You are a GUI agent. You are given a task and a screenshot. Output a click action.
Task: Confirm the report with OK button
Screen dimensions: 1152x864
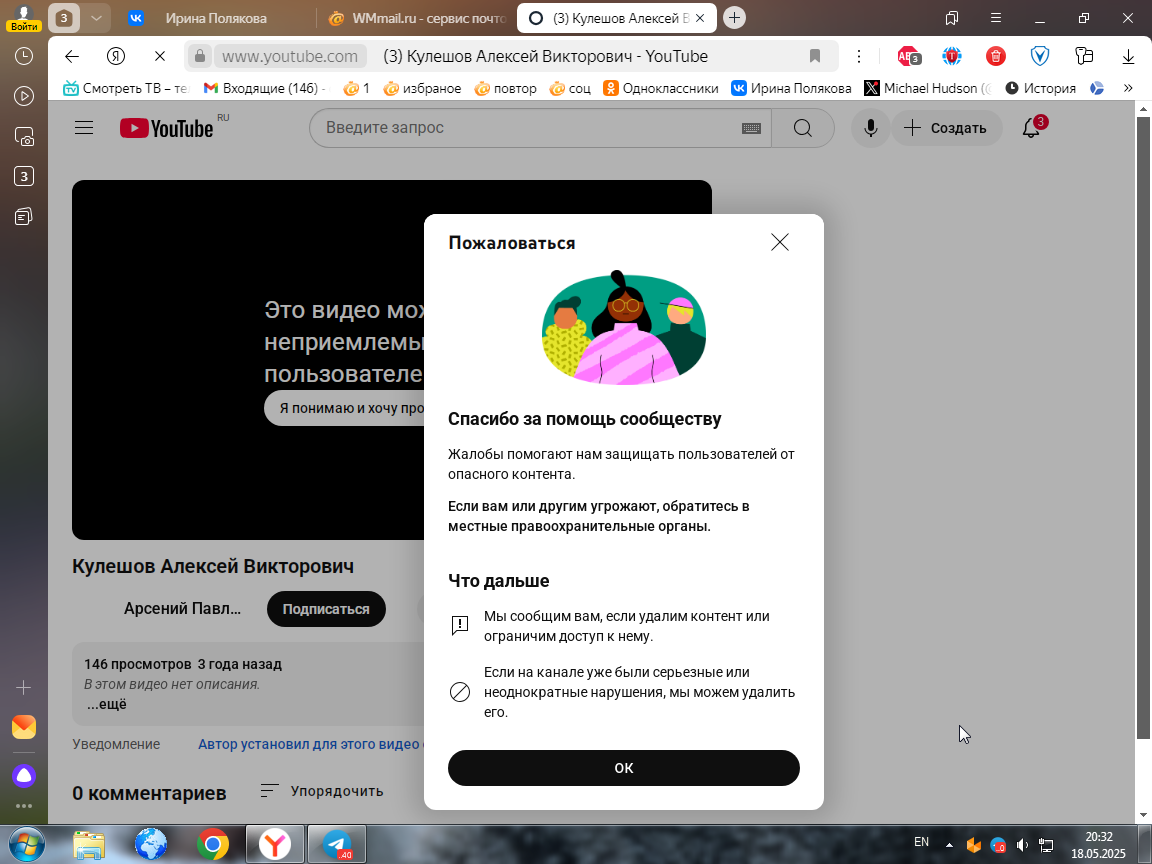click(x=624, y=768)
